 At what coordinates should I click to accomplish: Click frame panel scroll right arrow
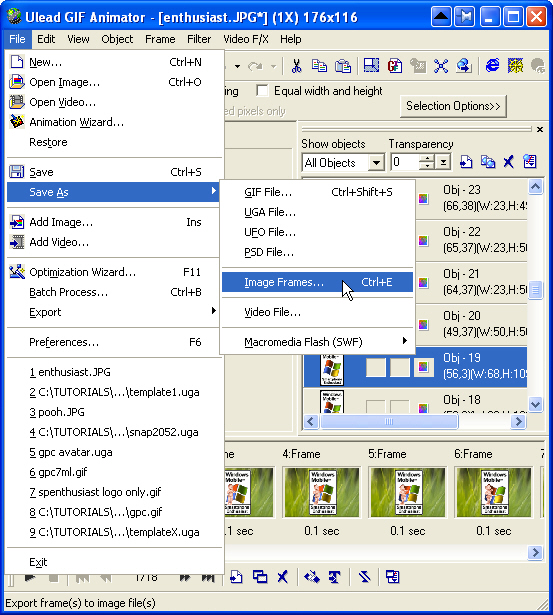pos(535,552)
